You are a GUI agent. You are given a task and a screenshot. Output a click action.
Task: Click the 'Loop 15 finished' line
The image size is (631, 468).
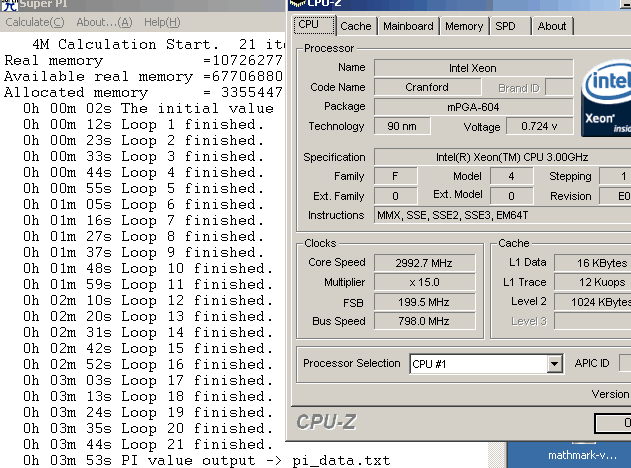pyautogui.click(x=148, y=349)
